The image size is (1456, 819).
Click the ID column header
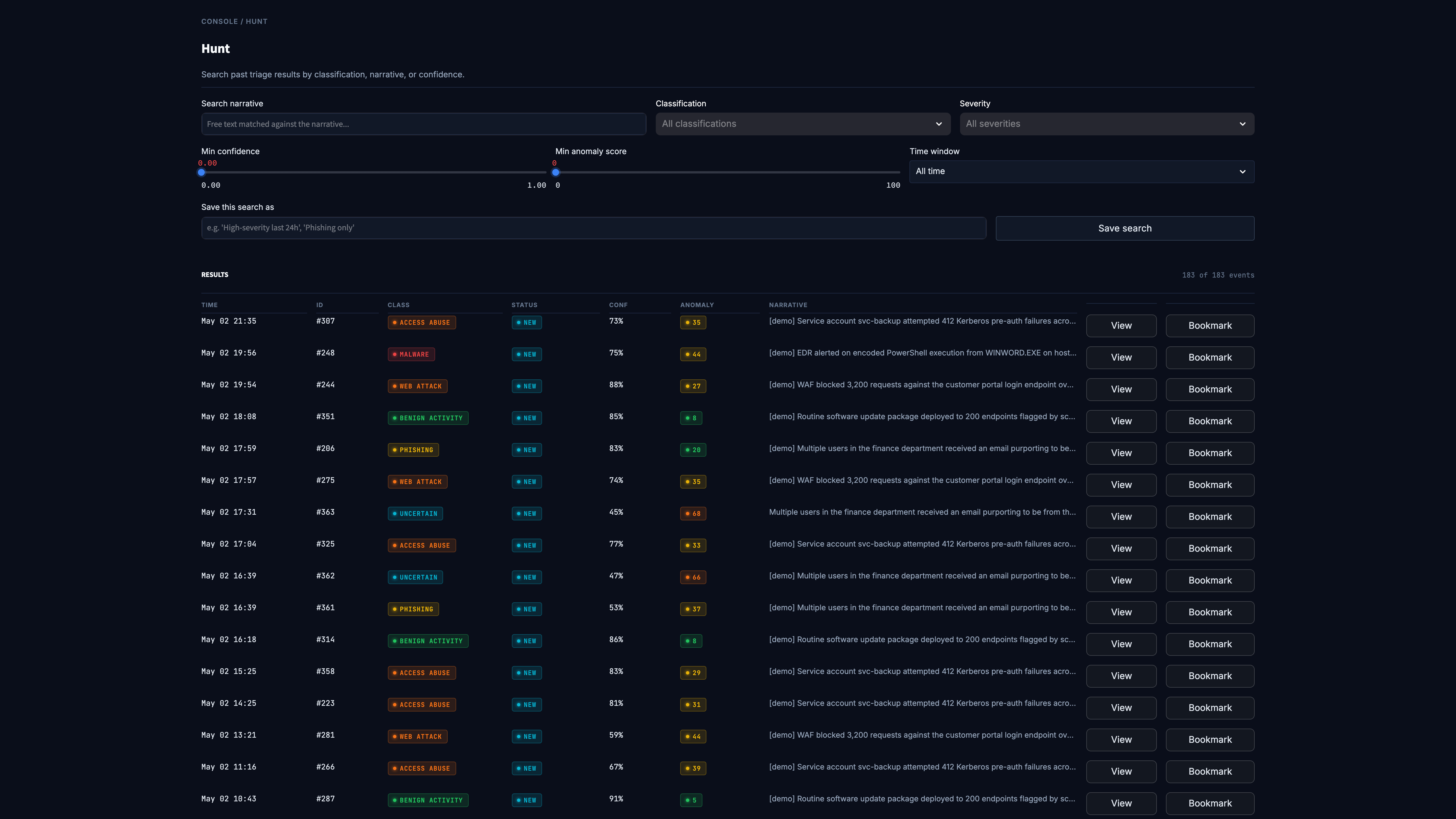320,305
